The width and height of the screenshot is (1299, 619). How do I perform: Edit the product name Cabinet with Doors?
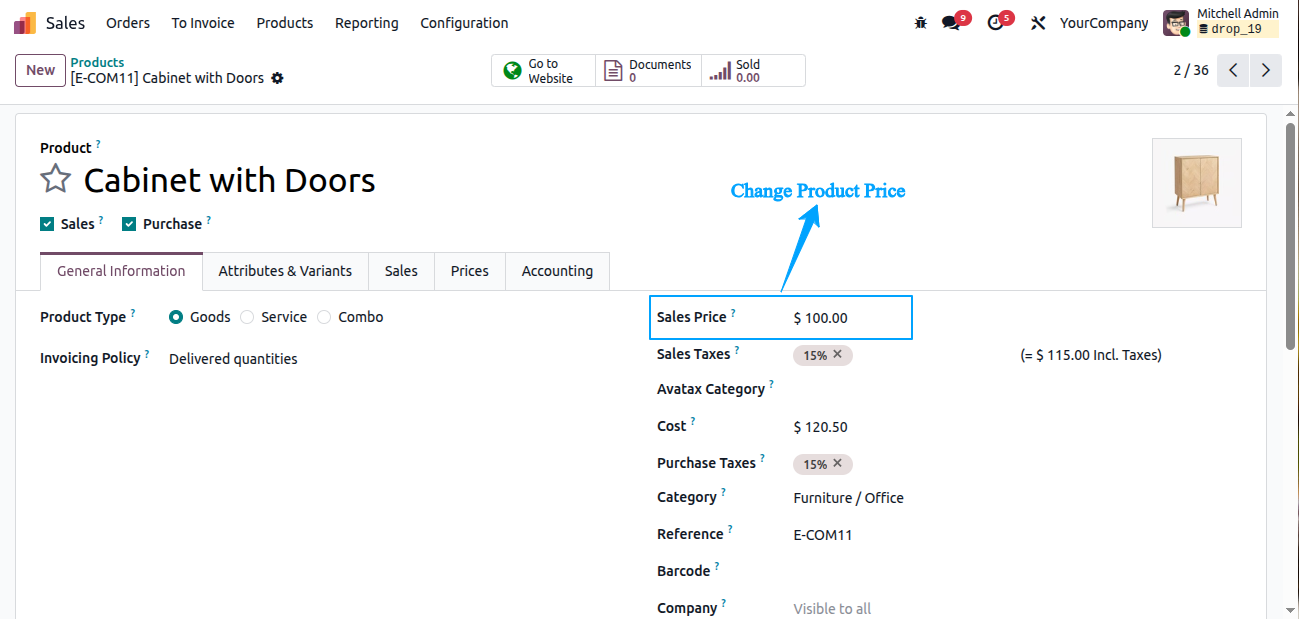coord(229,180)
